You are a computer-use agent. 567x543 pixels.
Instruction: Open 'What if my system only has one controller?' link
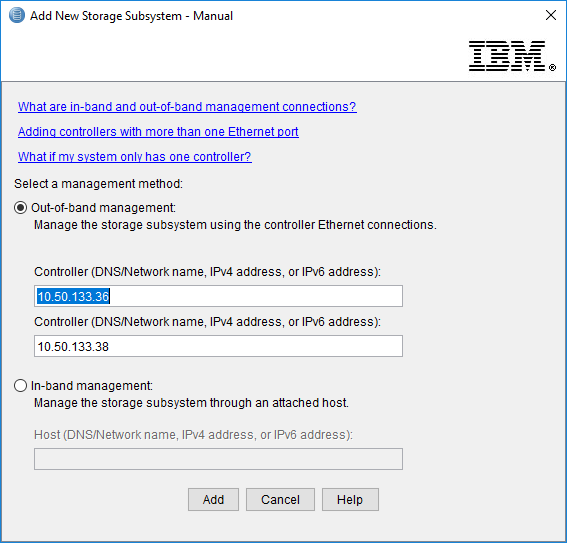click(x=135, y=157)
